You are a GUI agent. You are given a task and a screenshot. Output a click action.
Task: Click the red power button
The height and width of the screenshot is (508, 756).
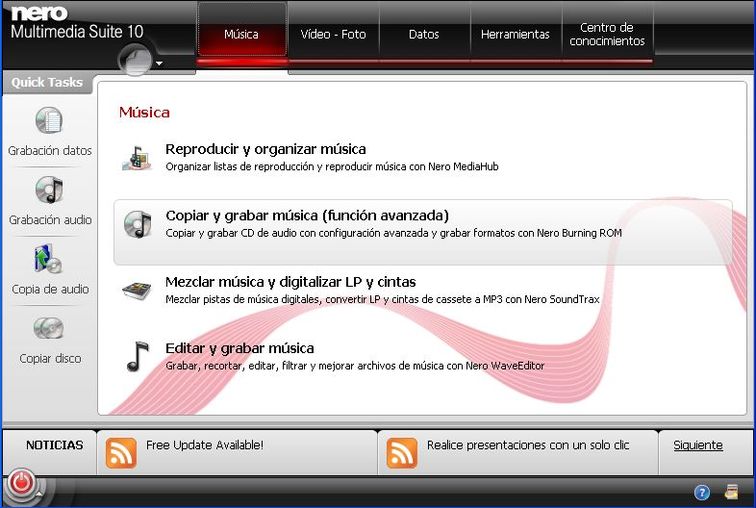[21, 483]
